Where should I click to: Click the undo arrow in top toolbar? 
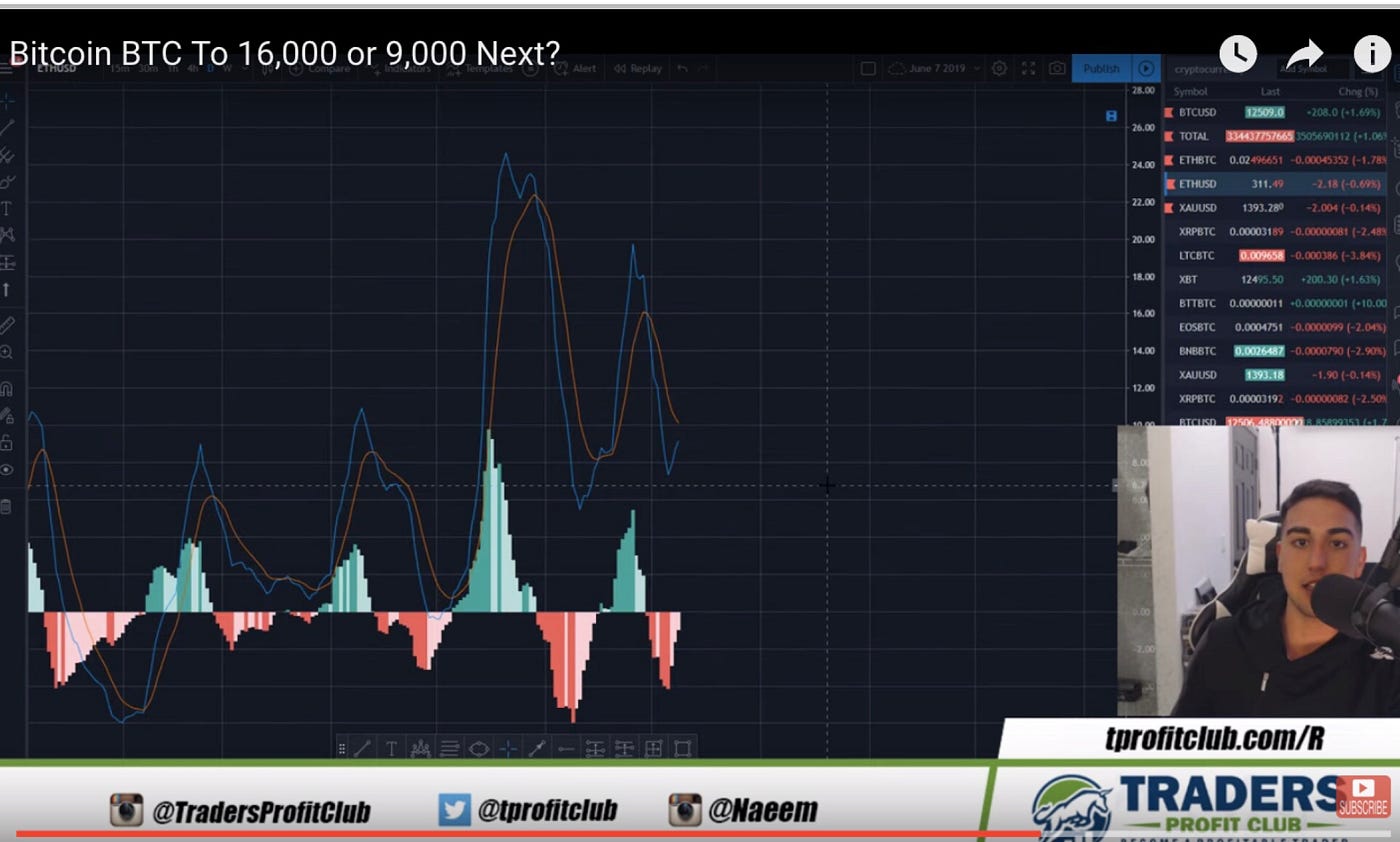pos(682,68)
